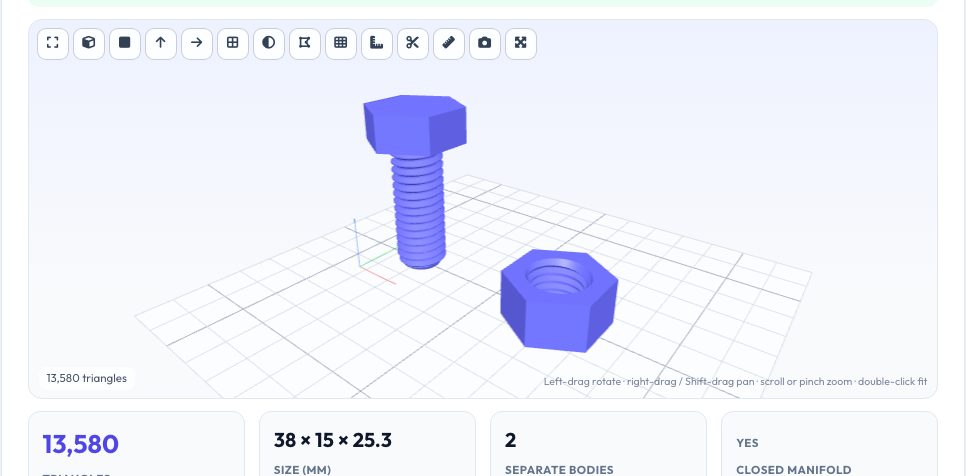Click the SEPARATE BODIES label

point(559,470)
